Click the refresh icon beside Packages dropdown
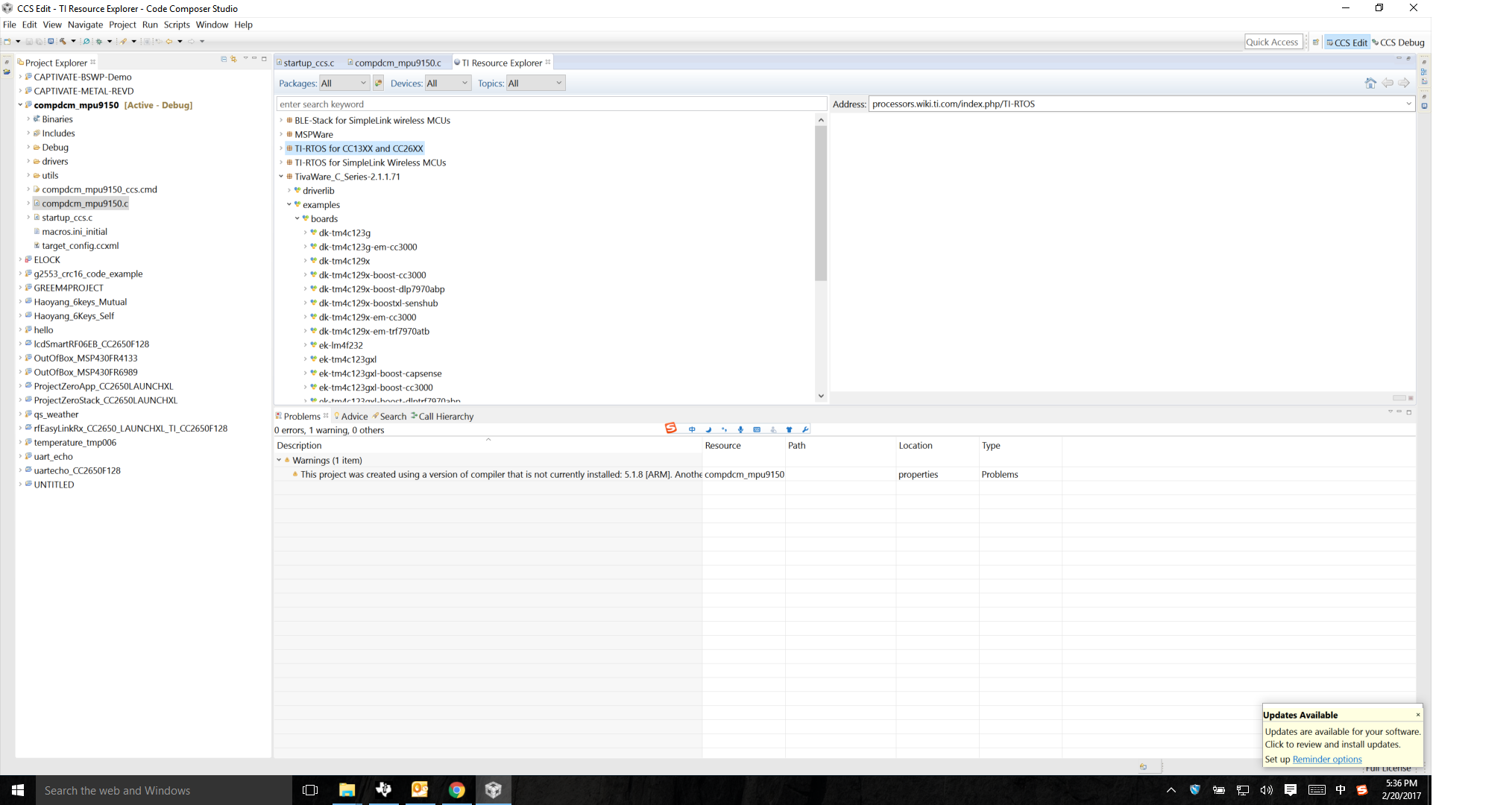 [378, 83]
